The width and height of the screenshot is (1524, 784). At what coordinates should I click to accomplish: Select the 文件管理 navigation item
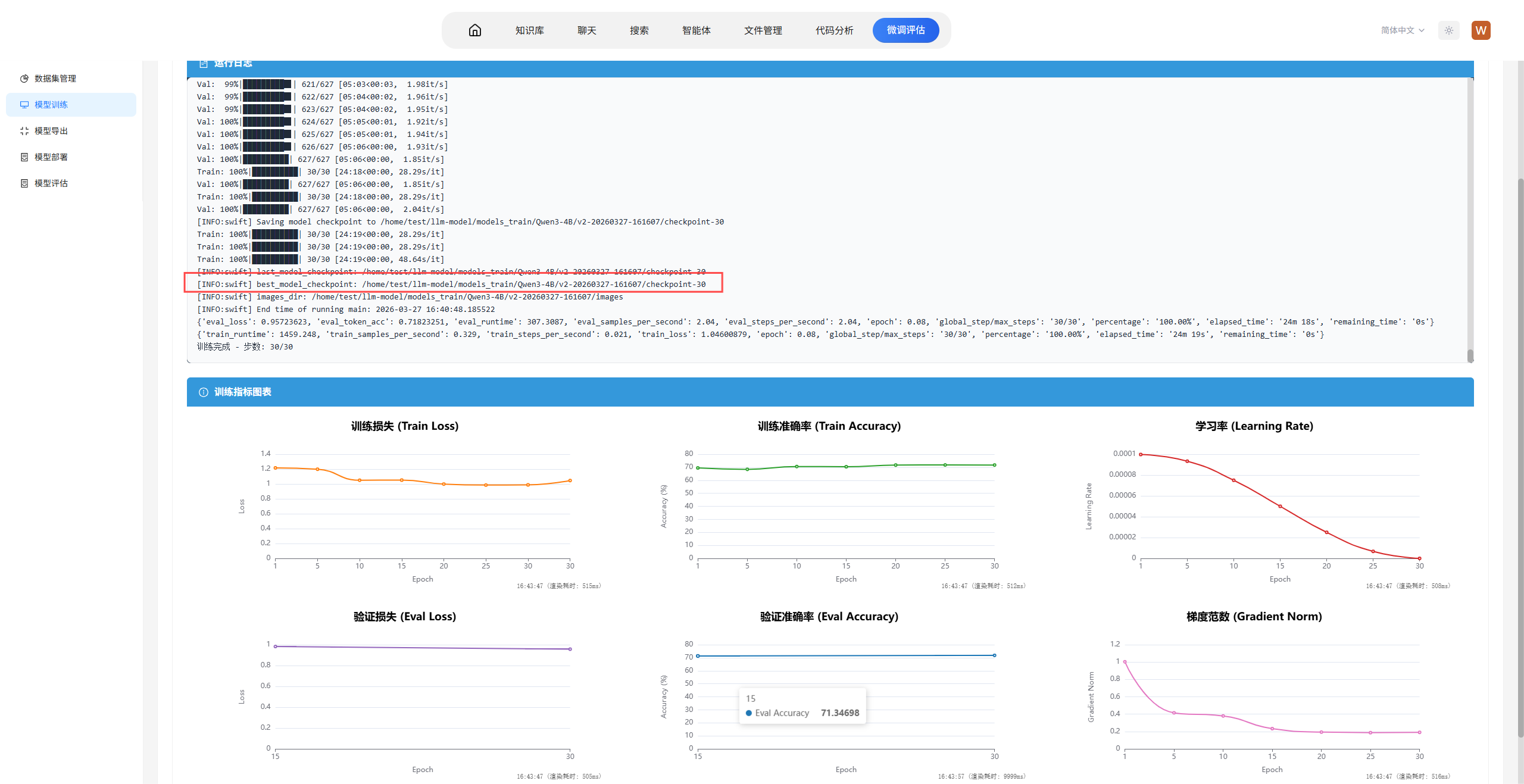(763, 30)
